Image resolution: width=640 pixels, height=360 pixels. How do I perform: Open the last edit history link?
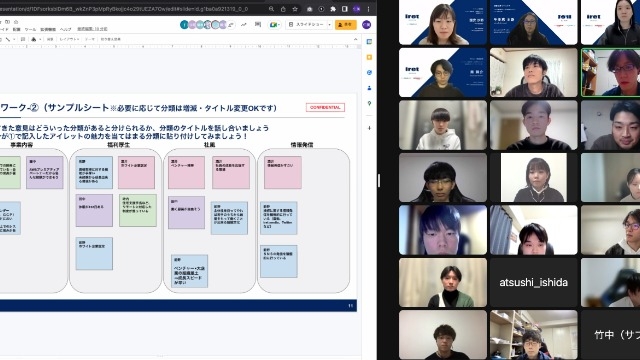92,29
